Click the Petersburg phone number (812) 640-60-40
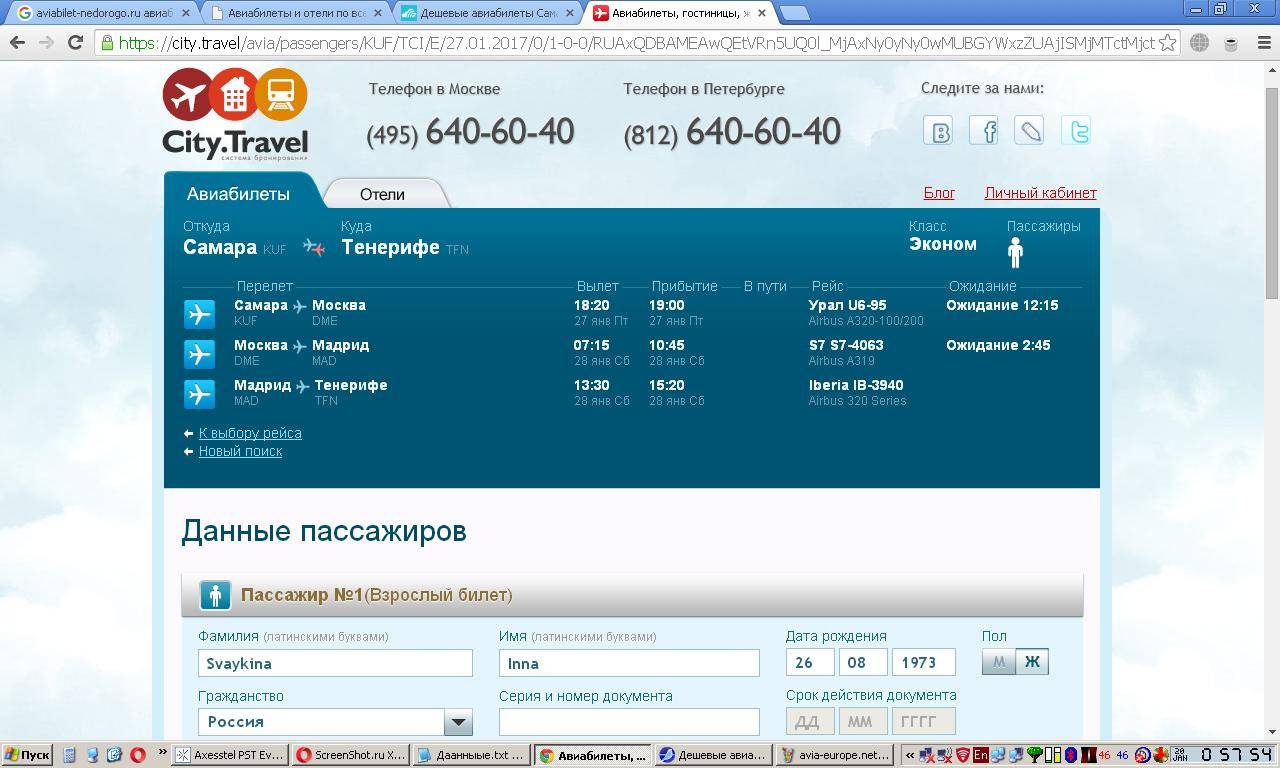The width and height of the screenshot is (1280, 768). (732, 132)
